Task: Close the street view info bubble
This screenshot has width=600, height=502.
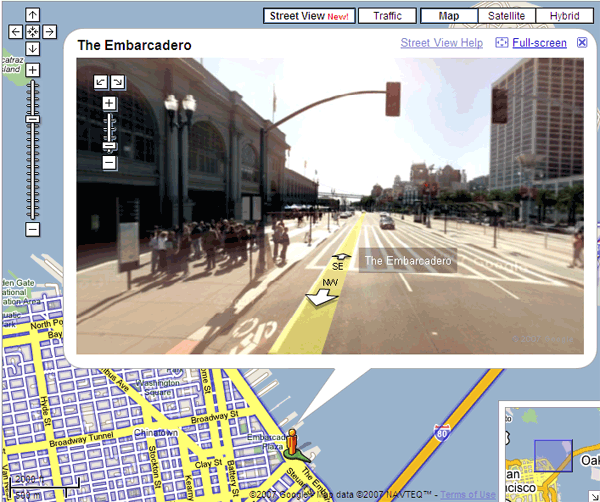Action: (x=582, y=42)
